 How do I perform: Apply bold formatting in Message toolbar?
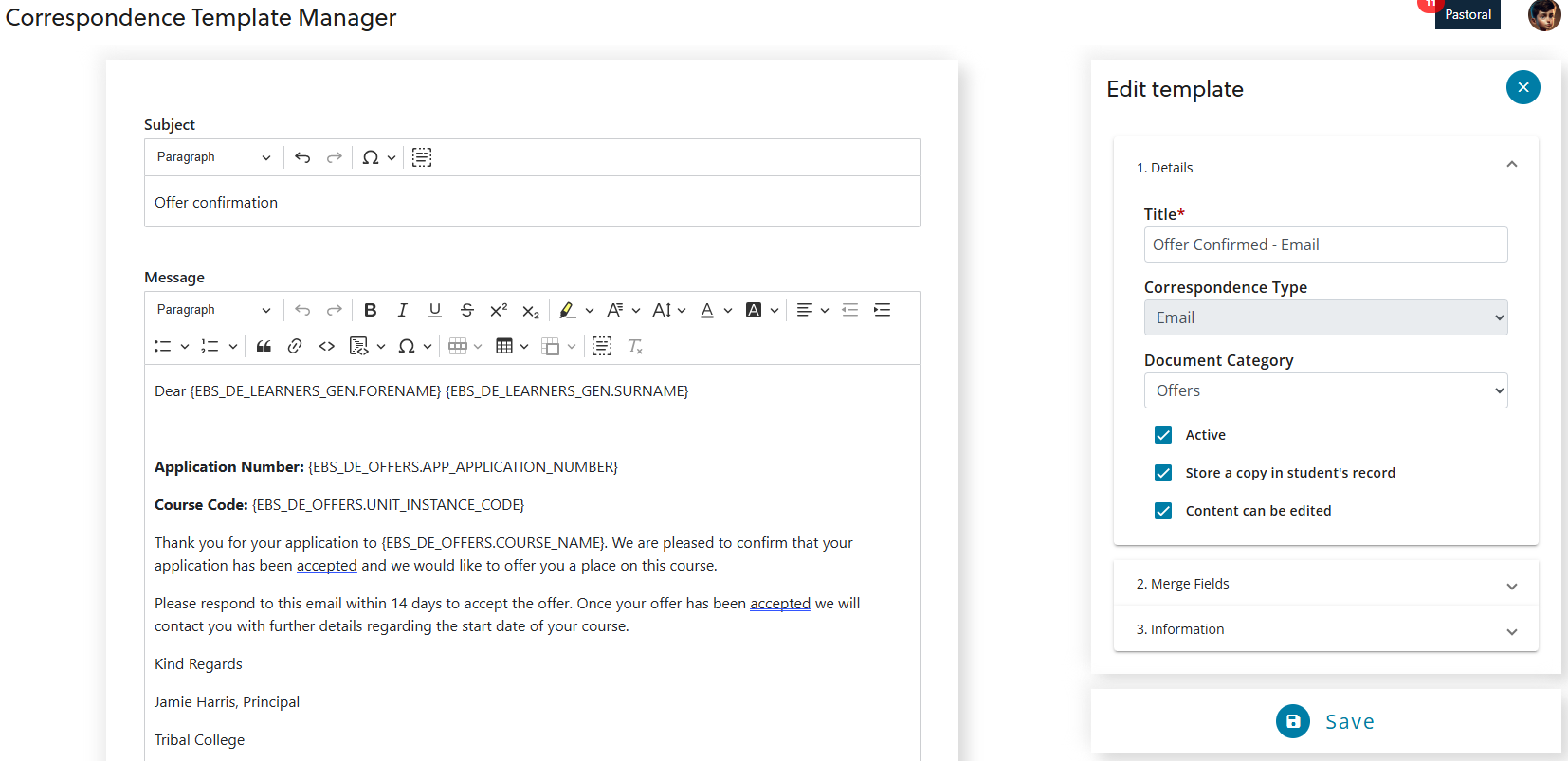(371, 310)
